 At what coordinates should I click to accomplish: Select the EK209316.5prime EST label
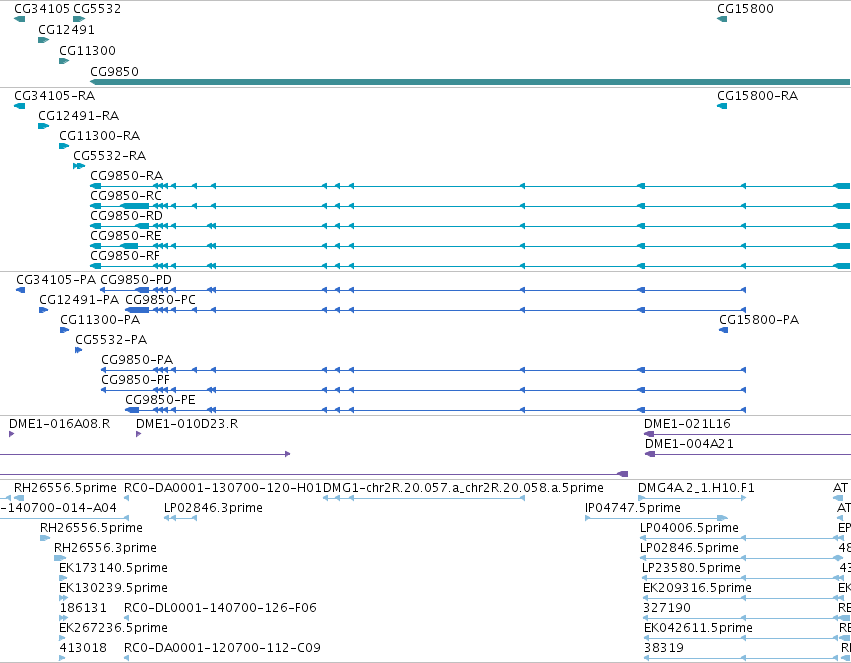click(x=697, y=589)
